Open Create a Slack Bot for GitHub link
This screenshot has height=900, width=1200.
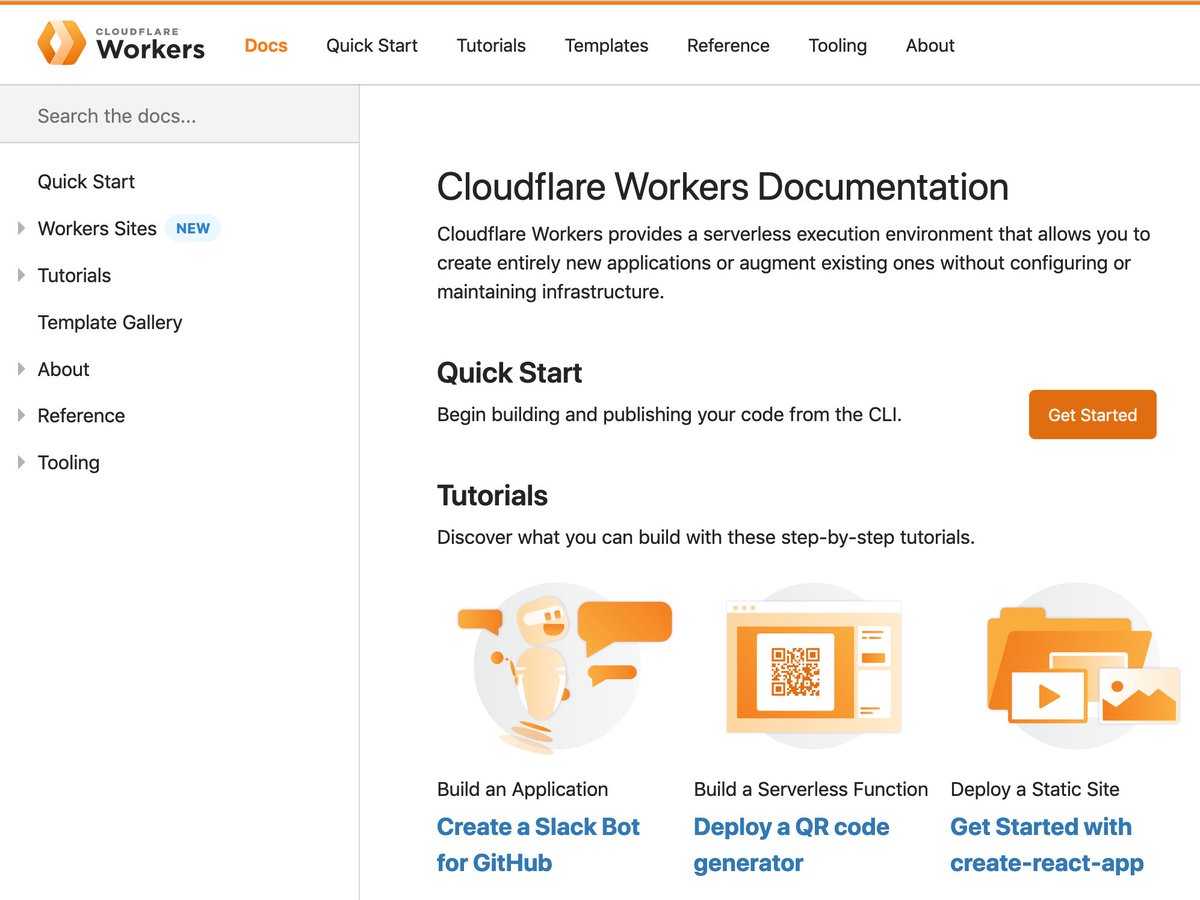click(538, 844)
